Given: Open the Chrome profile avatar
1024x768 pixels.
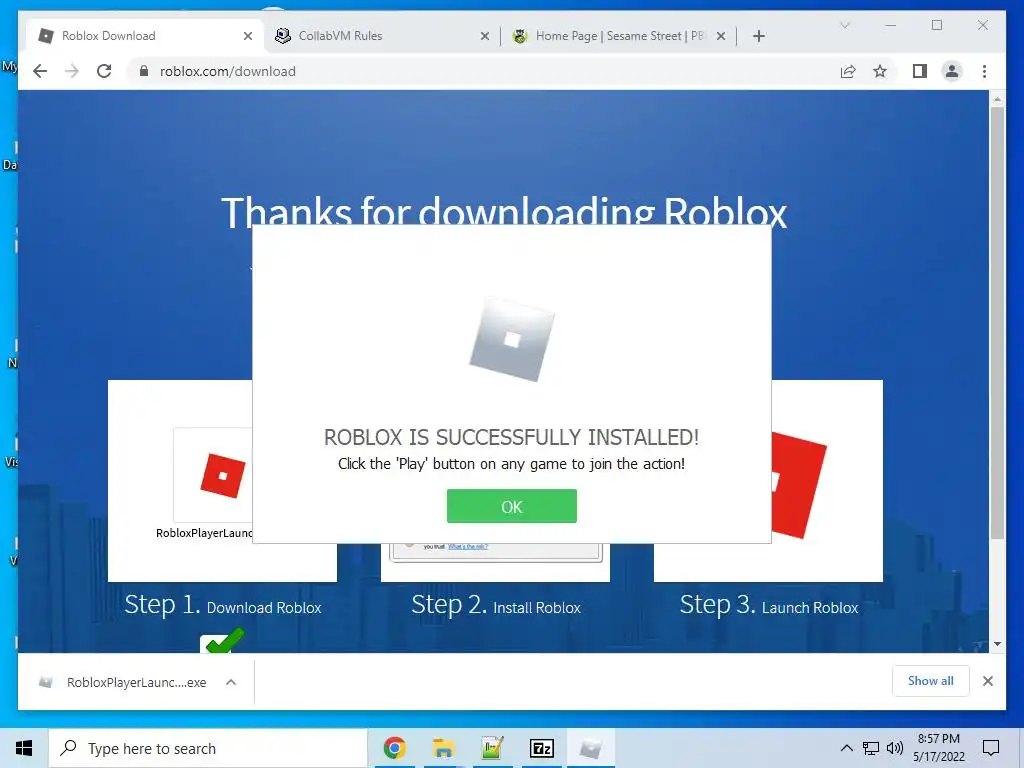Looking at the screenshot, I should pos(952,71).
